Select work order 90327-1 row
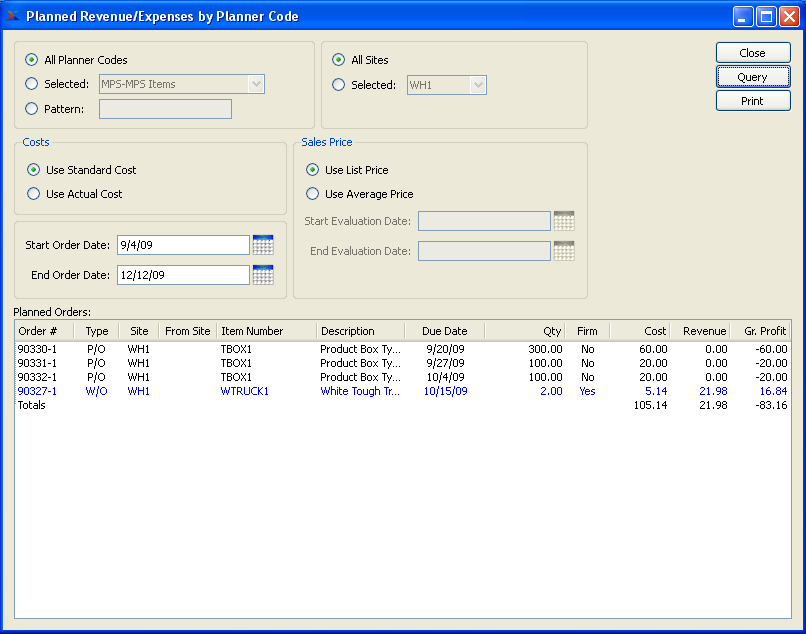This screenshot has width=806, height=634. (x=38, y=391)
